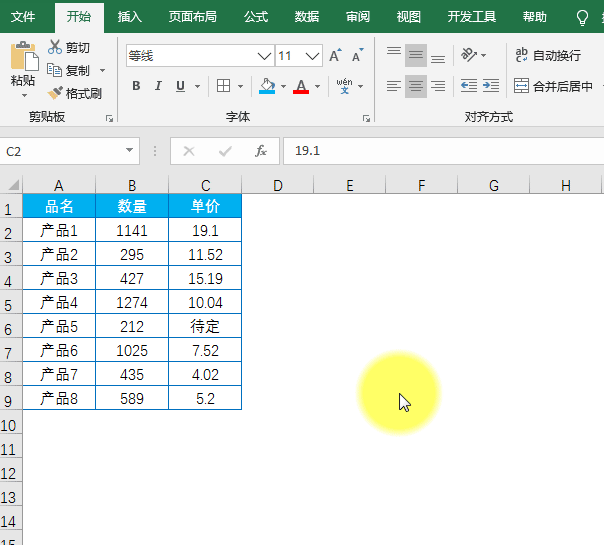Open font group dialog launcher
604x545 pixels.
[366, 119]
